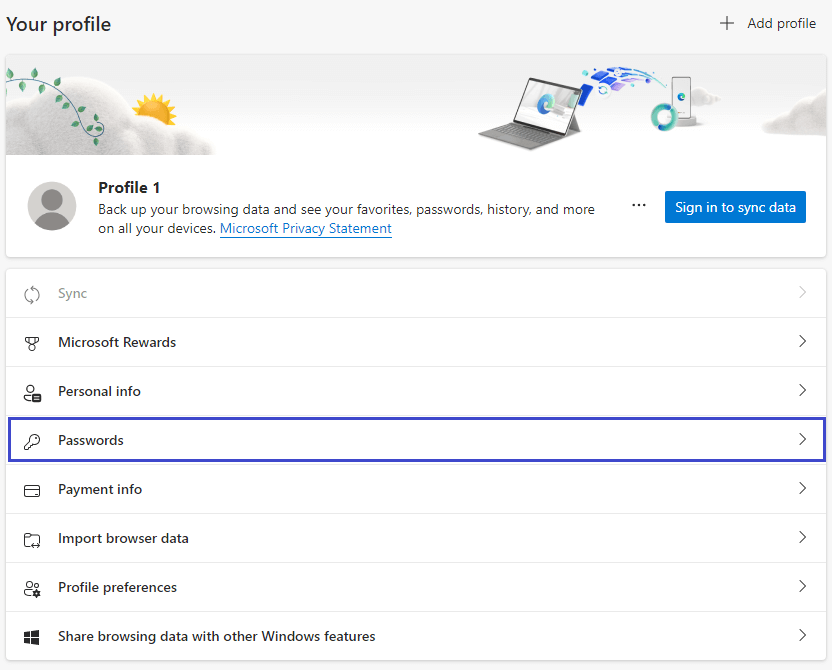Click the Windows logo icon for sharing data
The width and height of the screenshot is (832, 670).
tap(32, 637)
